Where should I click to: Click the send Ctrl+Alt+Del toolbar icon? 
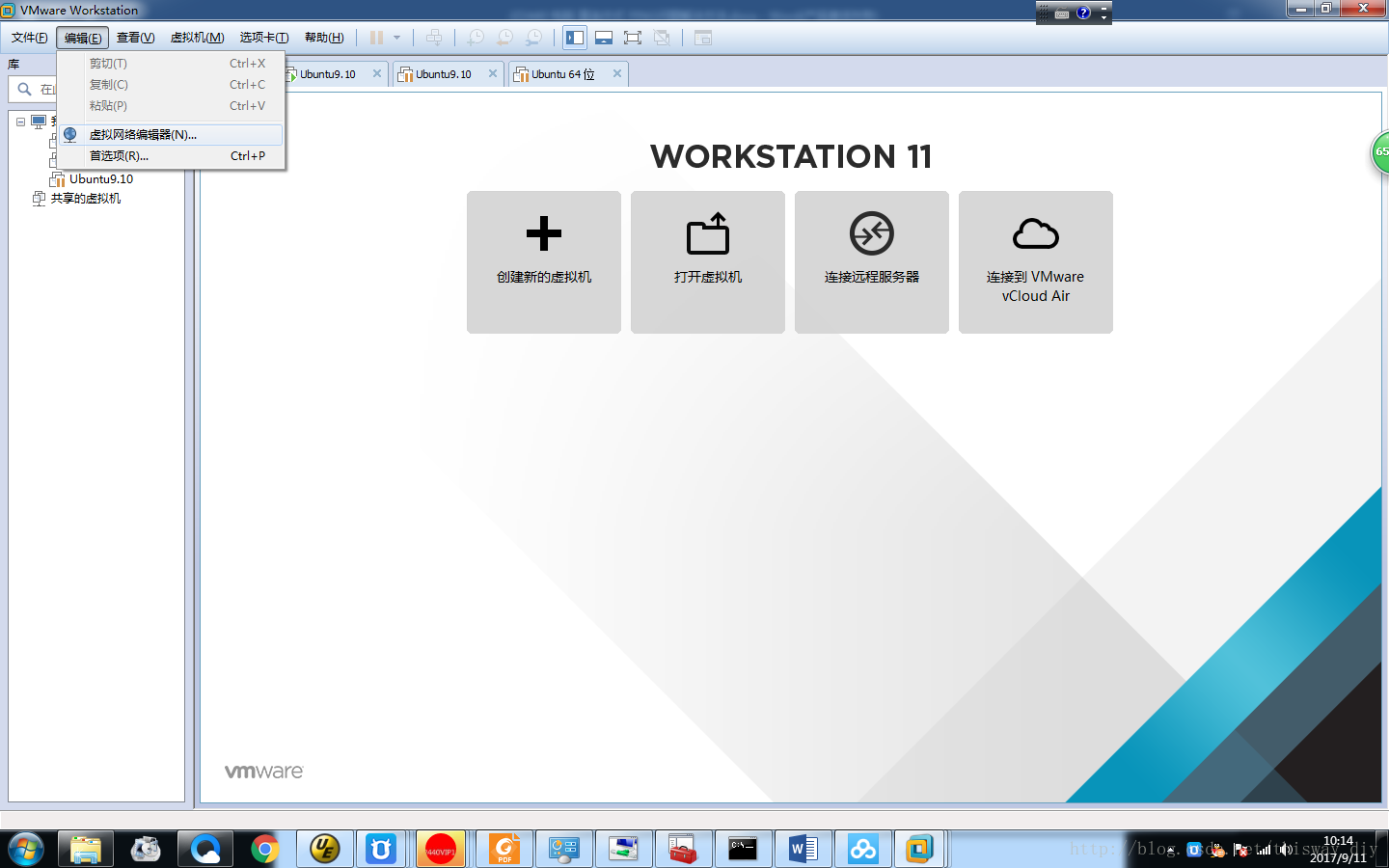pyautogui.click(x=435, y=38)
